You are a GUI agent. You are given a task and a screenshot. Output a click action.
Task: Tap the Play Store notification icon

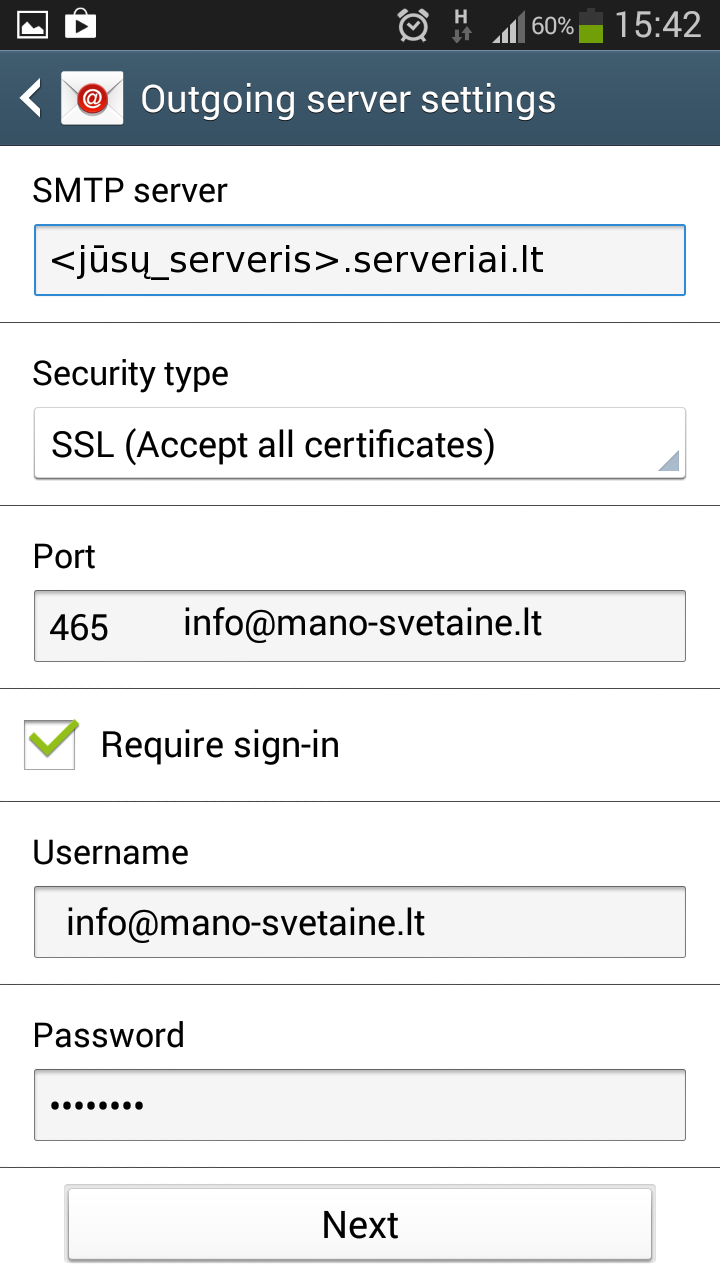coord(80,25)
